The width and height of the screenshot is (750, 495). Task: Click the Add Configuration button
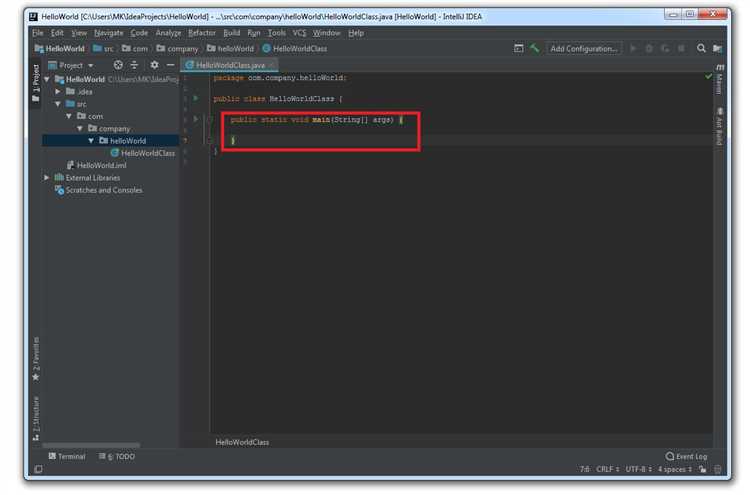click(x=584, y=48)
